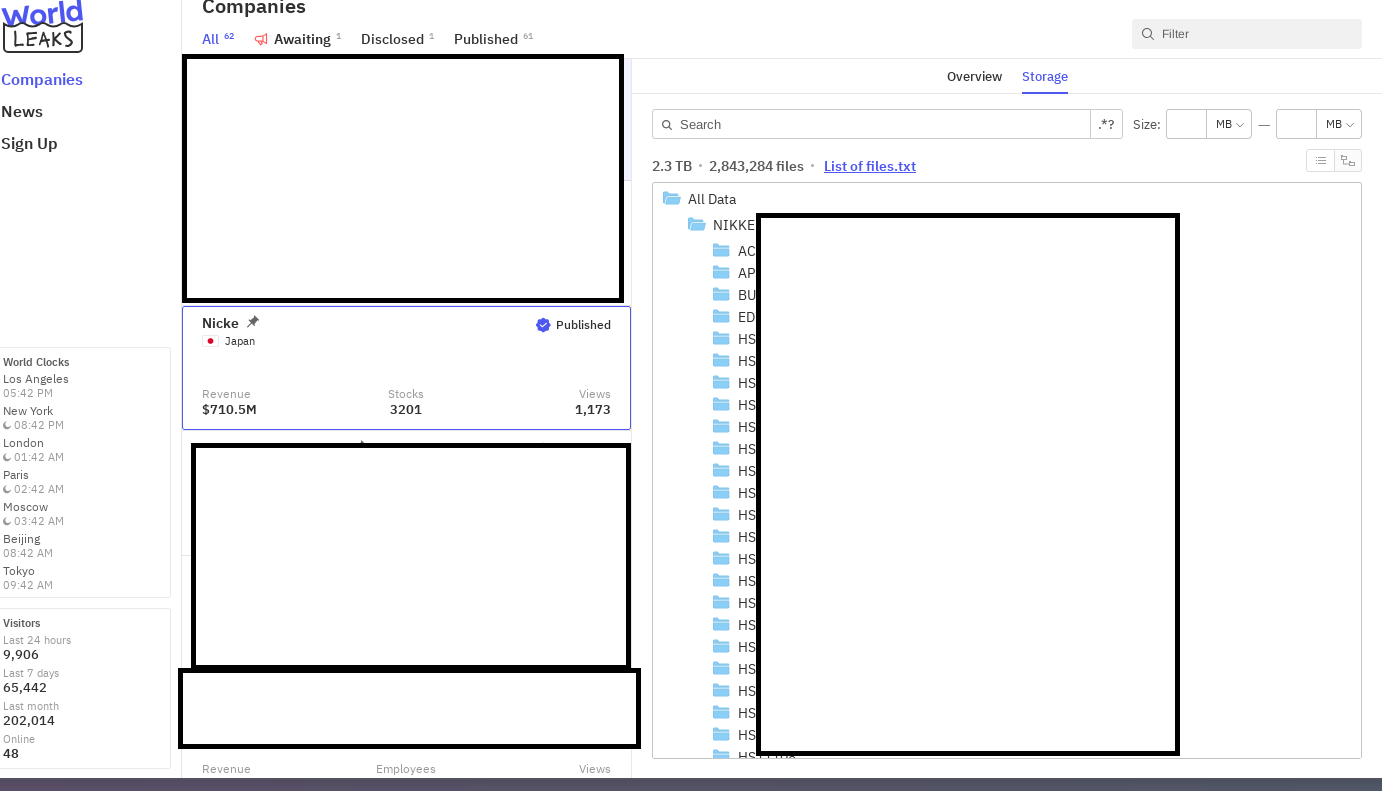Click the Views count 1,173
This screenshot has height=791, width=1382.
click(x=593, y=410)
